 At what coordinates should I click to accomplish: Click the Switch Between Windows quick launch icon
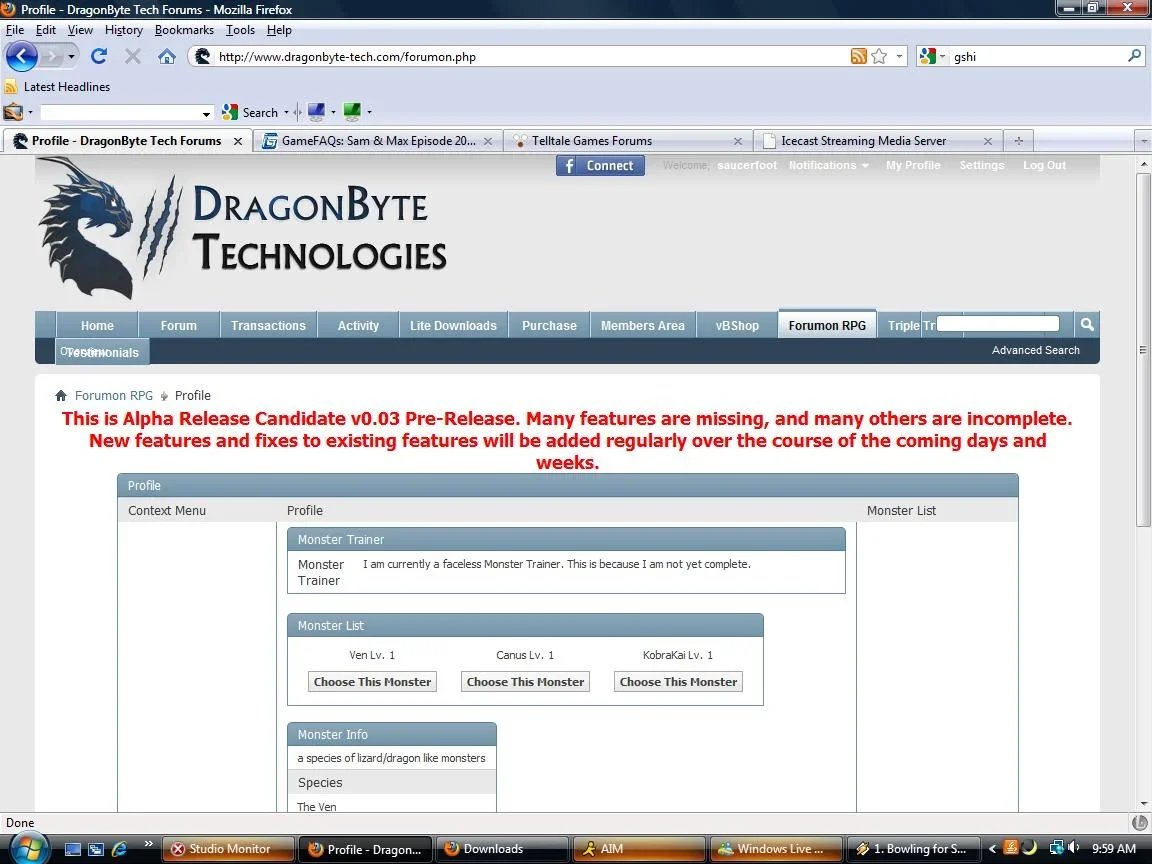point(96,849)
